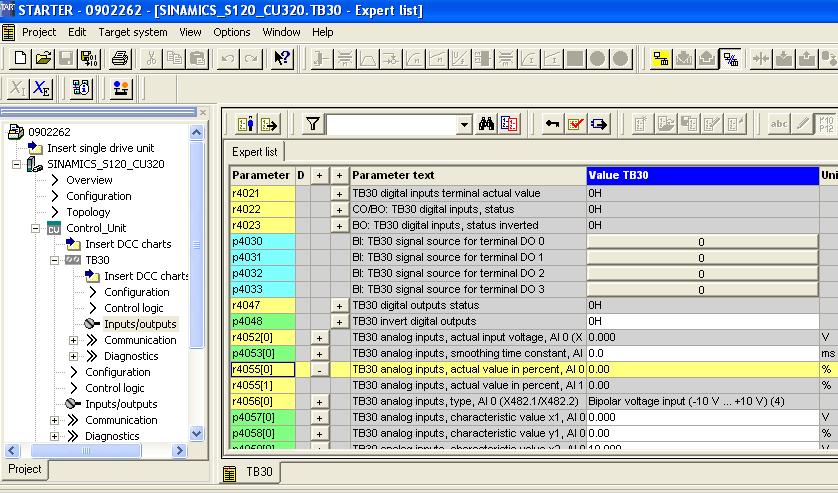Click the tree panel scroll down arrow
838x493 pixels.
coord(197,434)
